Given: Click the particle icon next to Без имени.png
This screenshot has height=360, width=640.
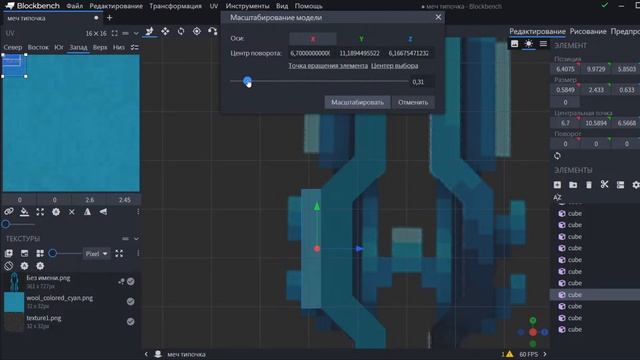Looking at the screenshot, I should [x=121, y=282].
